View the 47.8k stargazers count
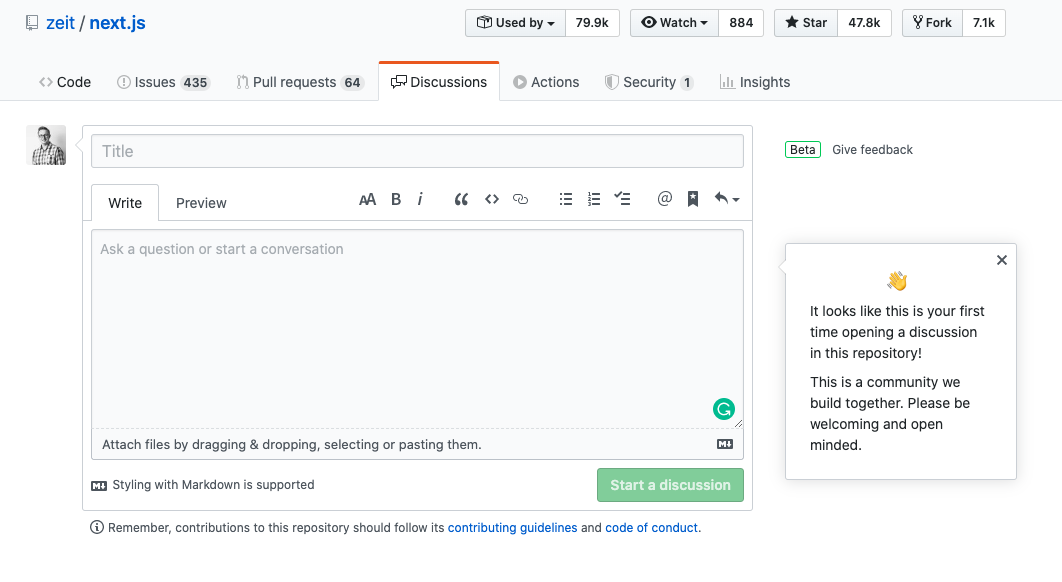This screenshot has height=582, width=1062. click(x=864, y=23)
